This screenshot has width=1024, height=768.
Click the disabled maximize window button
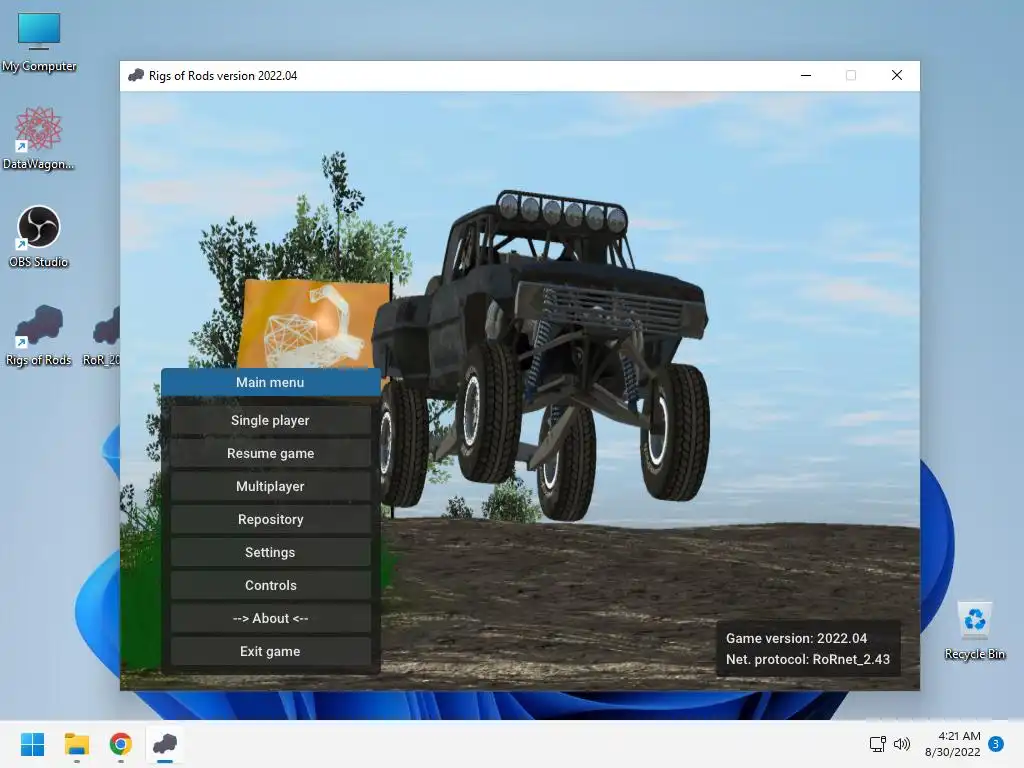(x=851, y=76)
